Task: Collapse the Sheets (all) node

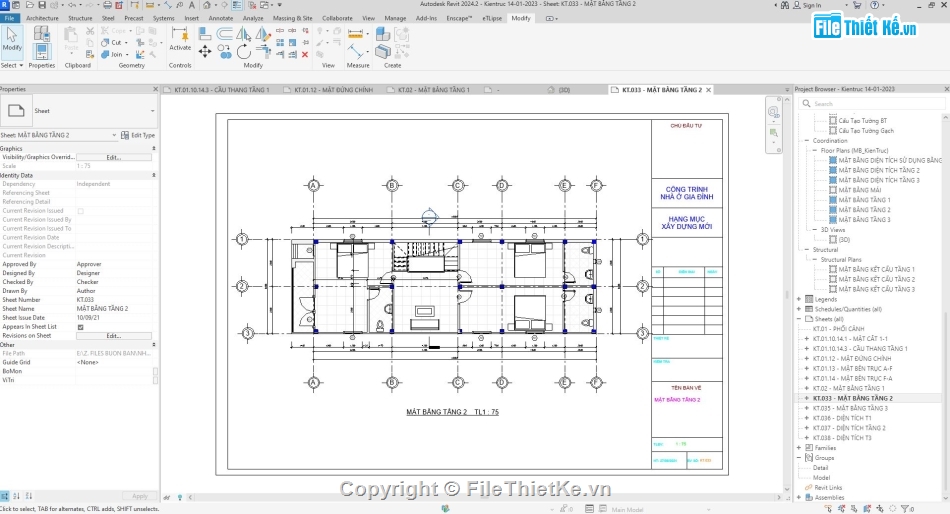Action: click(799, 319)
